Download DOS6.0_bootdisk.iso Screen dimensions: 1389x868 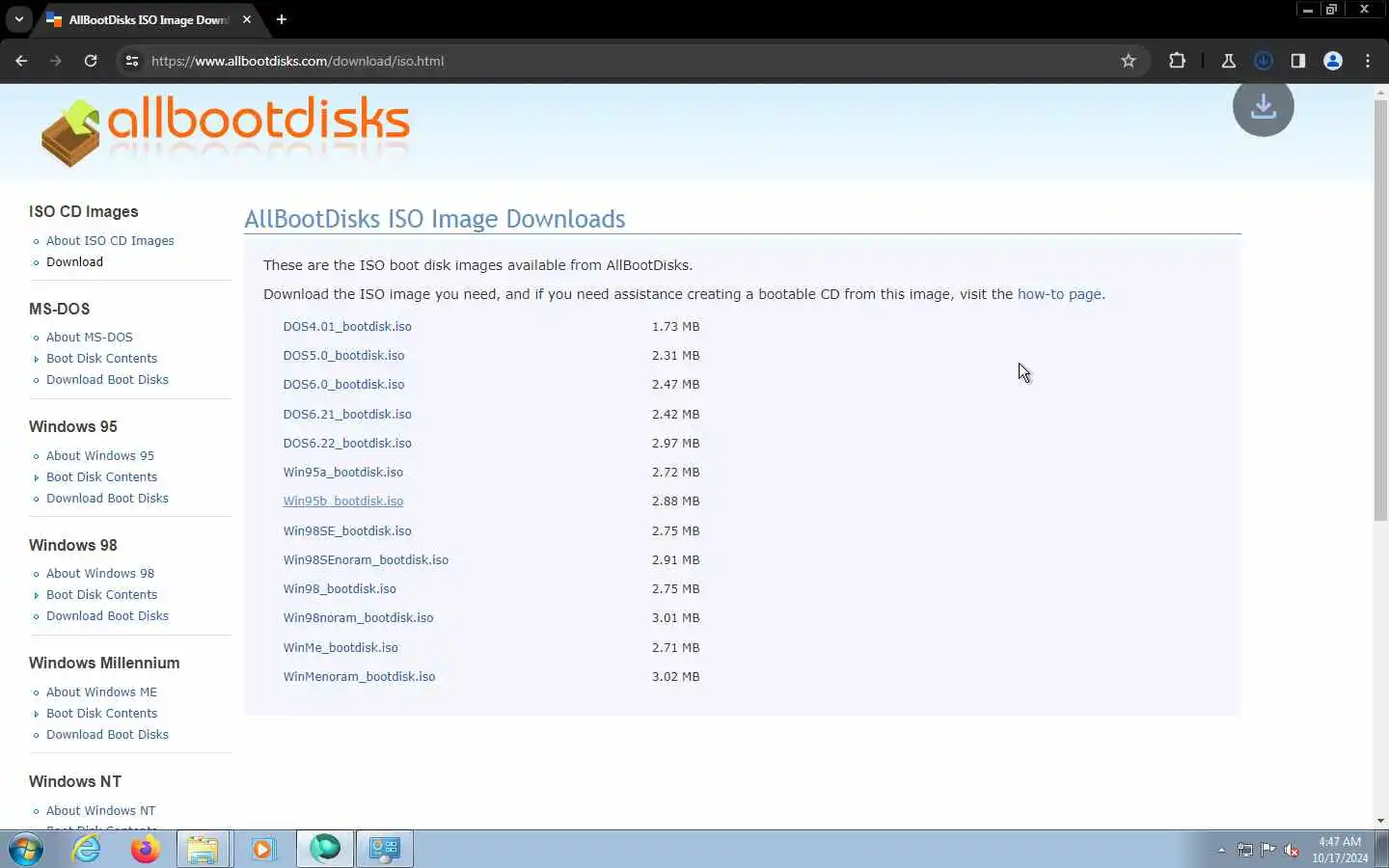(343, 384)
